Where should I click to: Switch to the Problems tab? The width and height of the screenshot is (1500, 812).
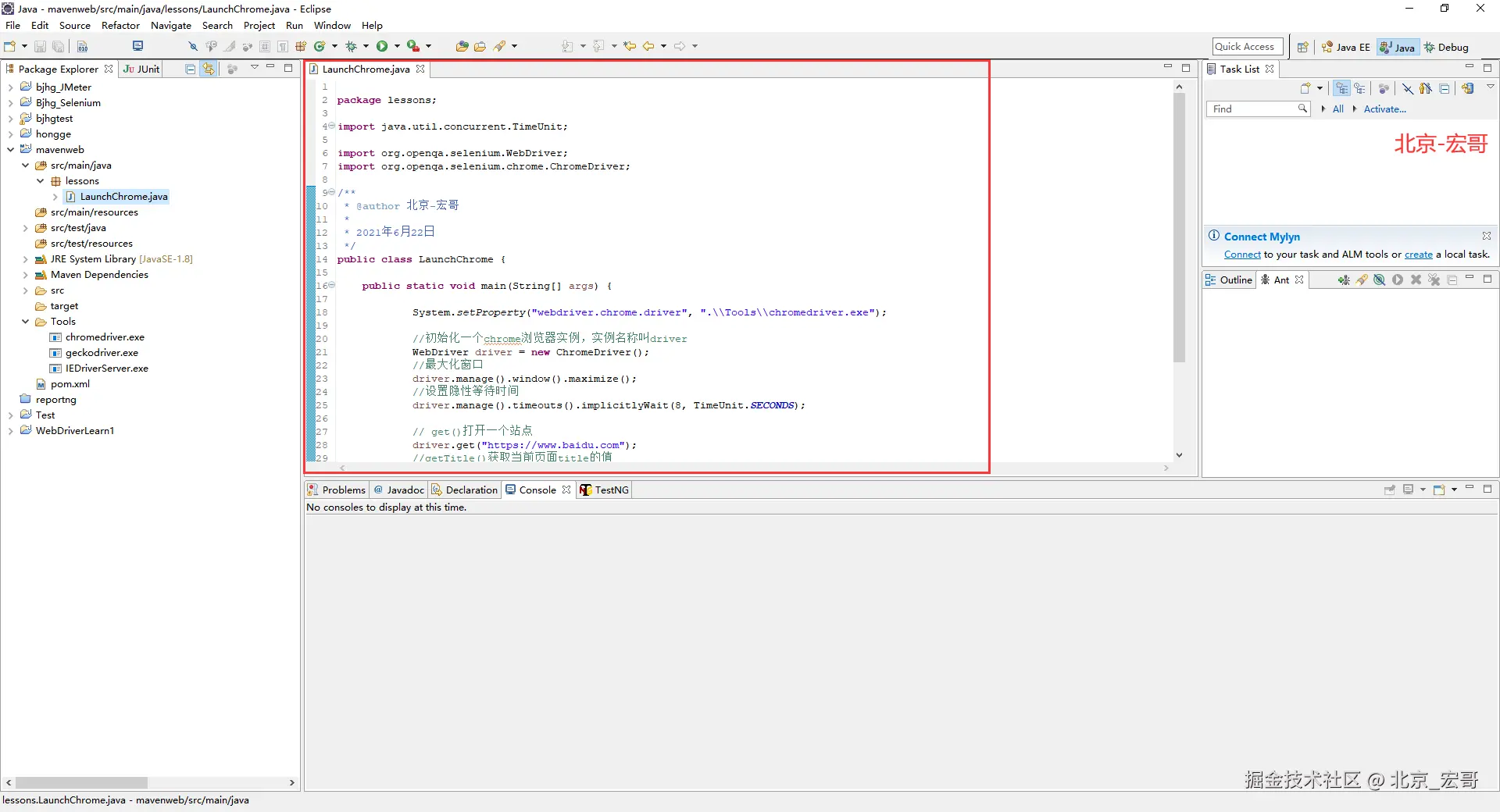click(337, 490)
